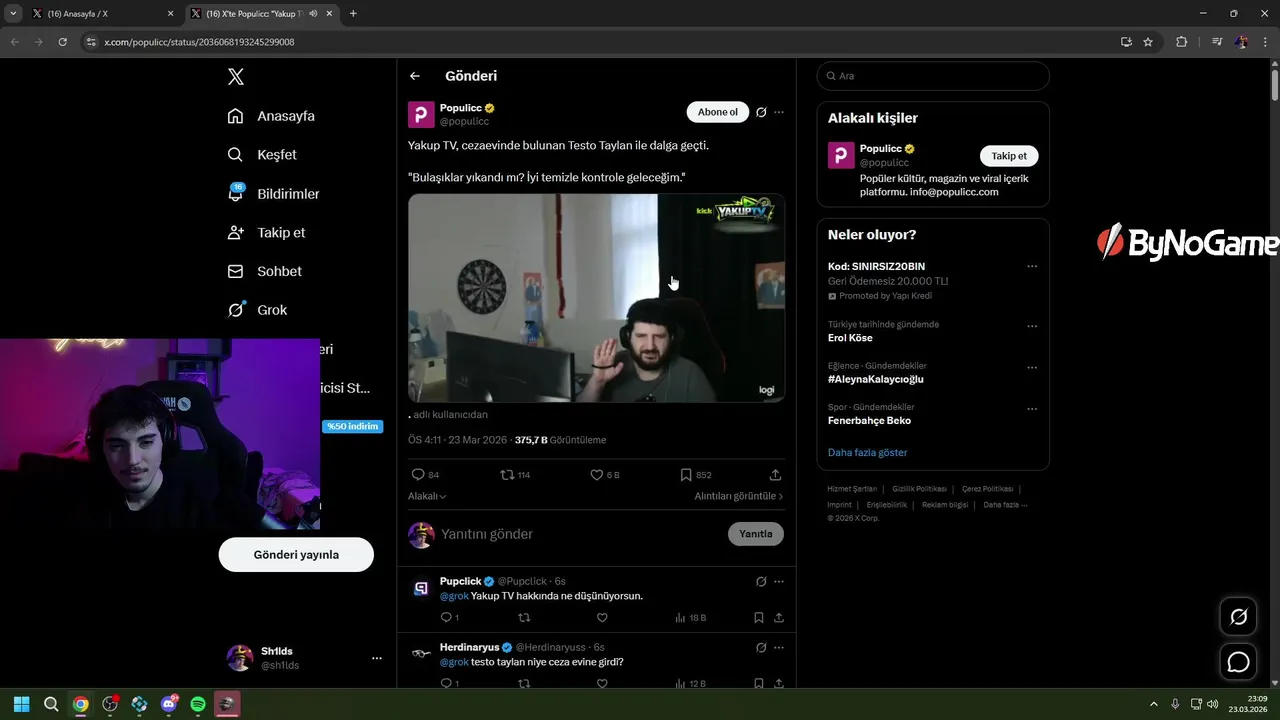Open floating Grok button

pyautogui.click(x=1238, y=617)
